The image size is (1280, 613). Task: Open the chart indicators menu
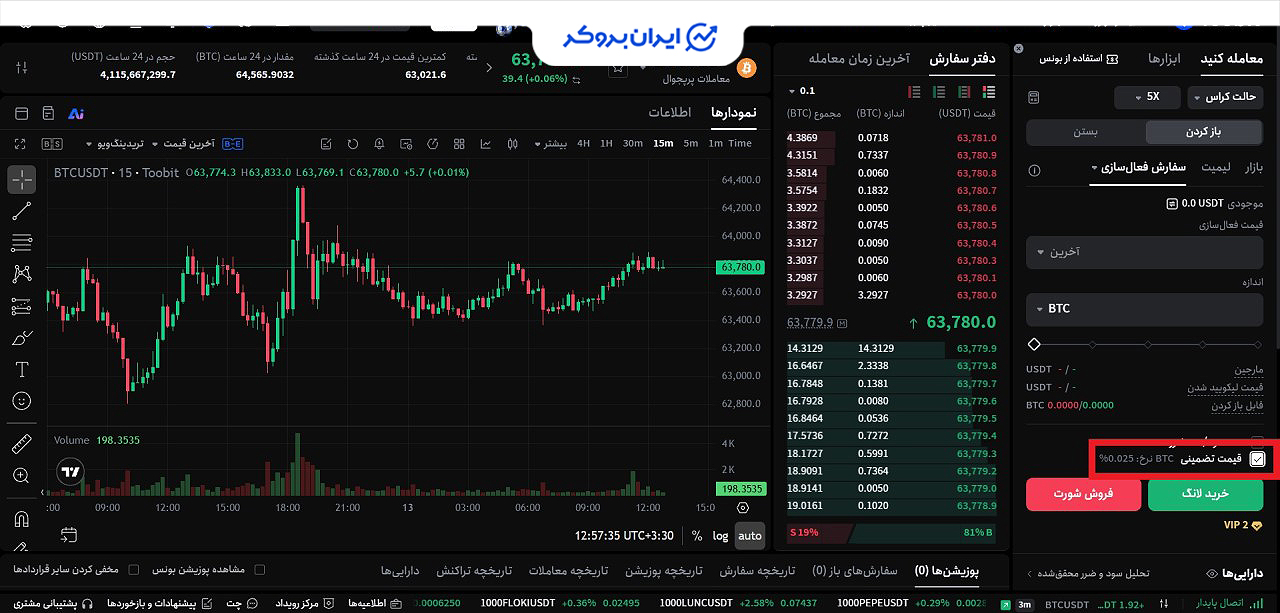point(486,143)
